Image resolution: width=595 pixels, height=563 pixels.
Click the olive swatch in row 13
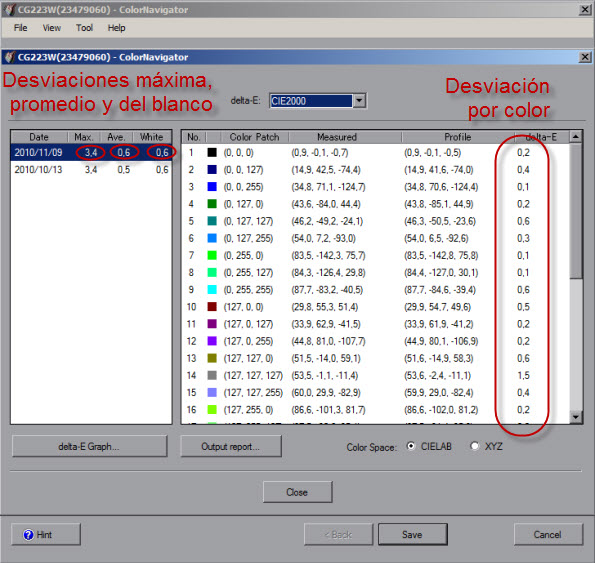point(212,358)
